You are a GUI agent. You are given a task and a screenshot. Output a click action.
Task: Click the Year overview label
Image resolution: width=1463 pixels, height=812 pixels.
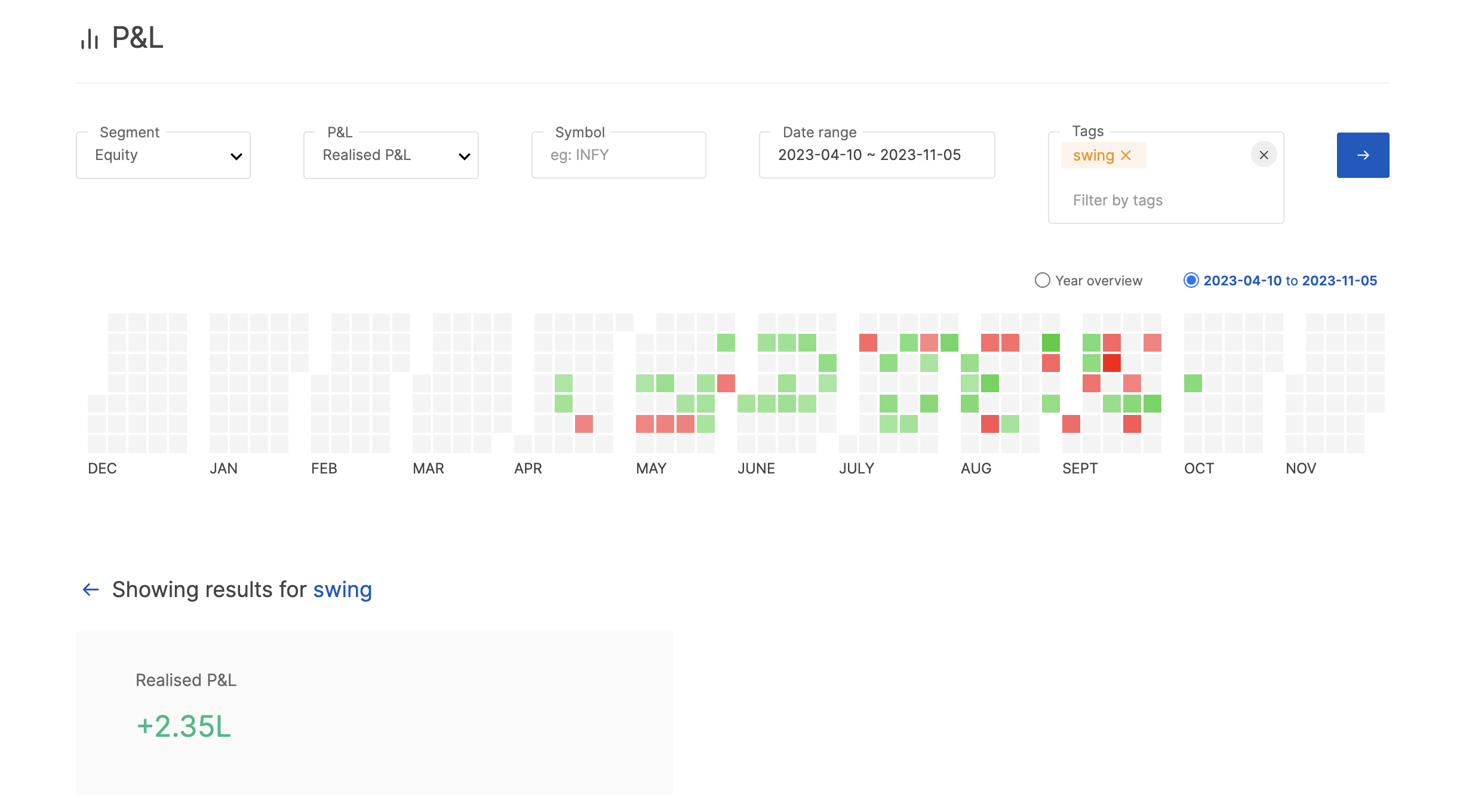pos(1098,281)
